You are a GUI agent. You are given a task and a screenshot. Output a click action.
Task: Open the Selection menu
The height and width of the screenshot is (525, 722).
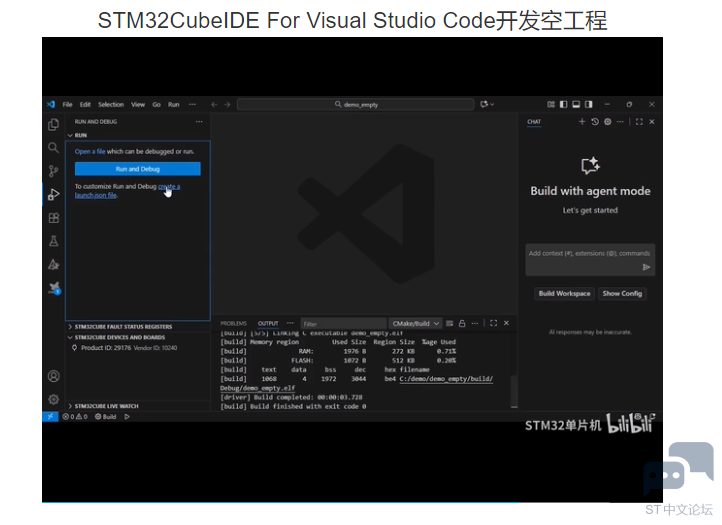click(111, 105)
